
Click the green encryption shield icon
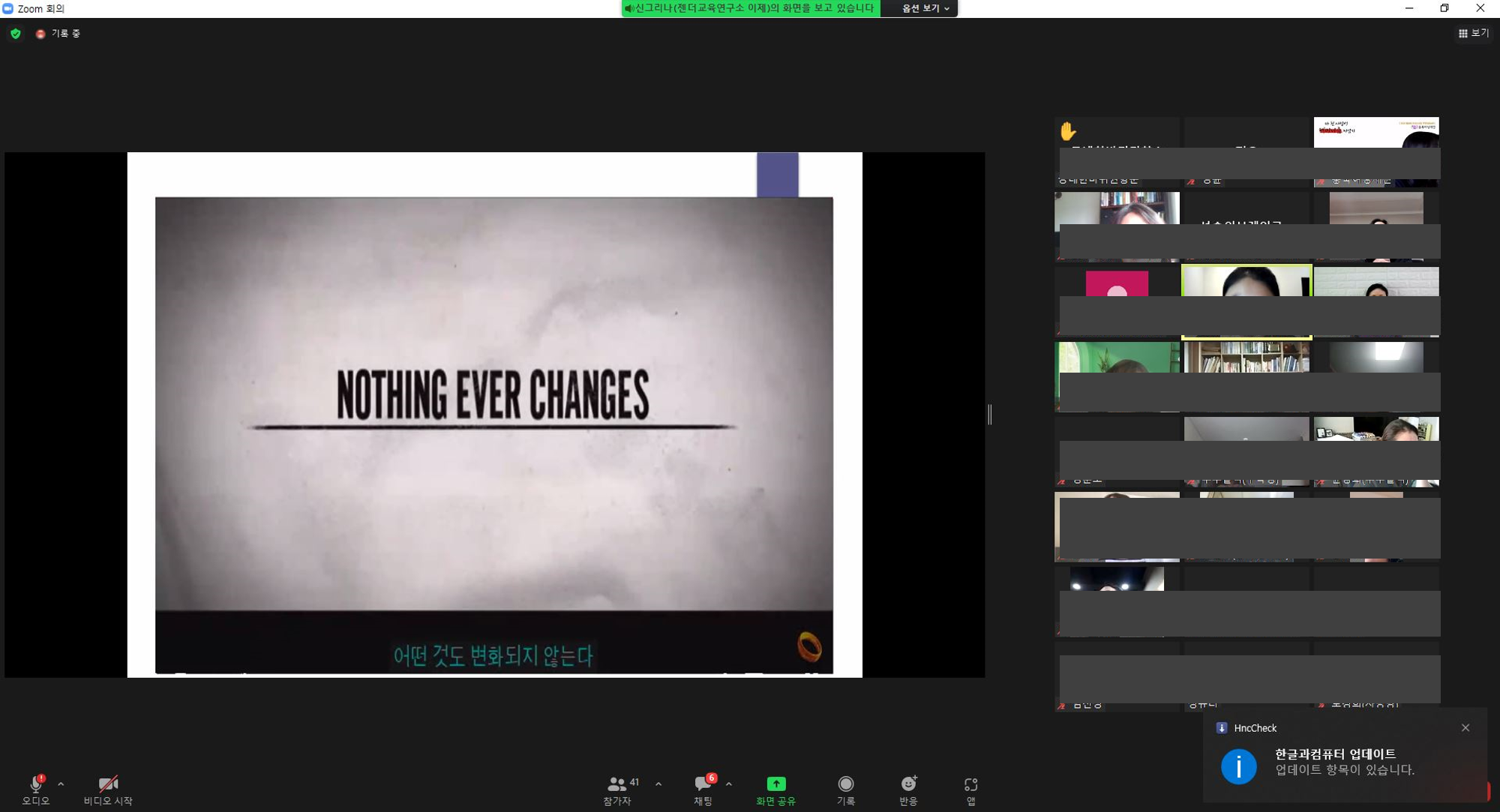click(16, 34)
